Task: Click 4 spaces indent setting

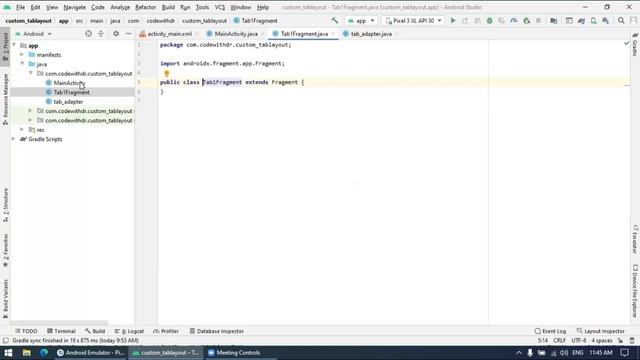Action: (x=602, y=340)
